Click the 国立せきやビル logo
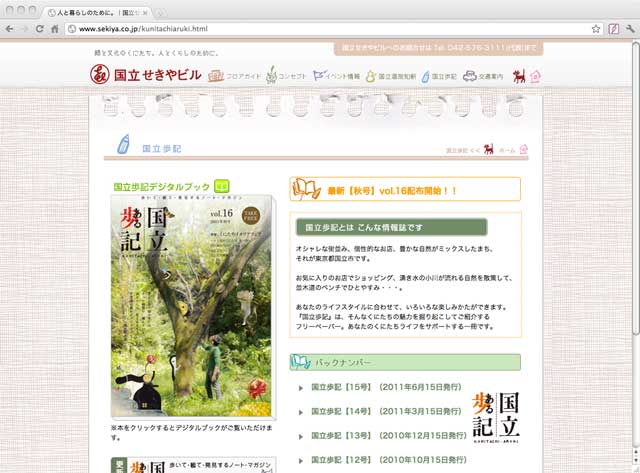Image resolution: width=640 pixels, height=473 pixels. point(146,75)
